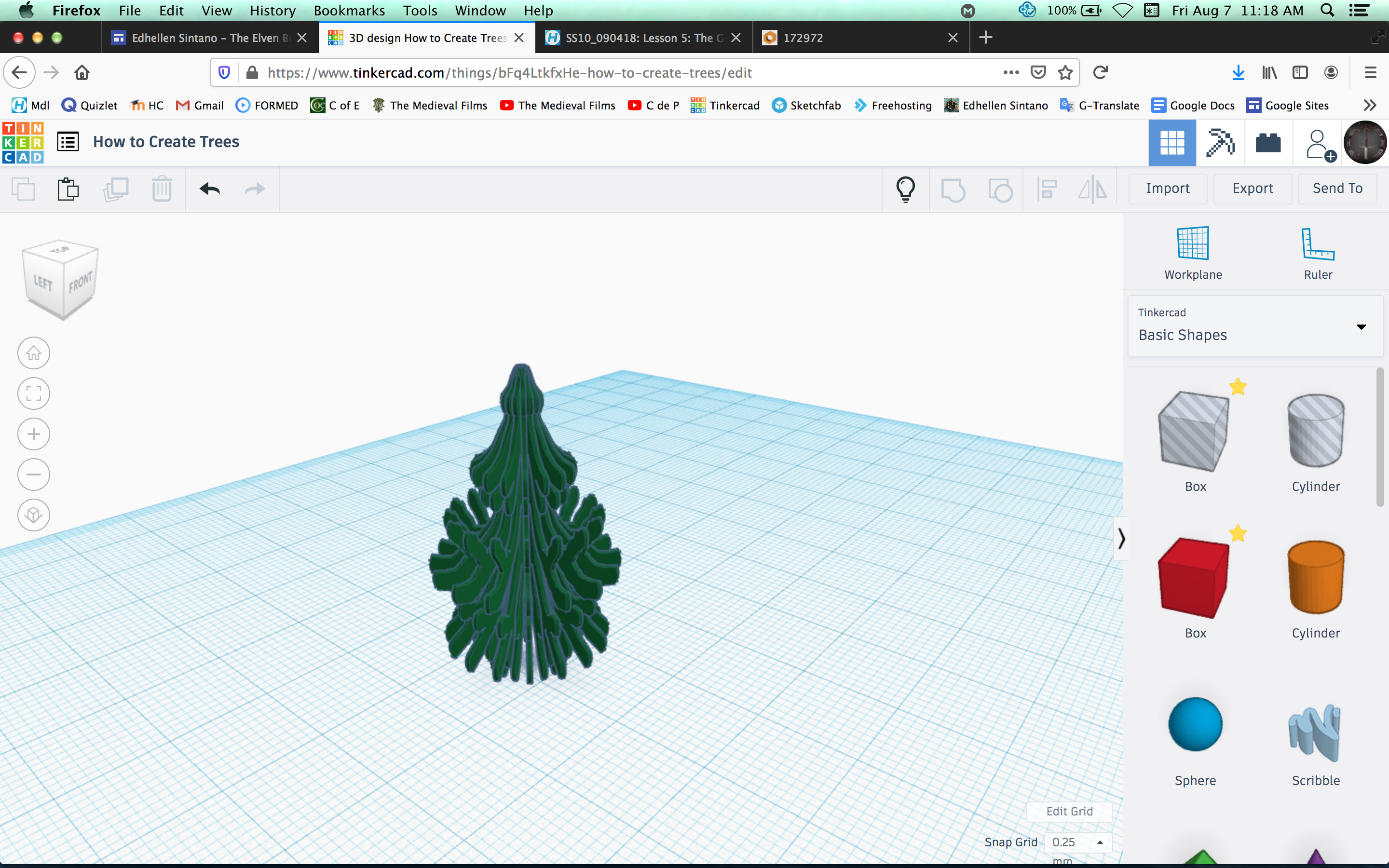Show all hidden objects lightbulb icon
Image resolution: width=1389 pixels, height=868 pixels.
point(906,189)
